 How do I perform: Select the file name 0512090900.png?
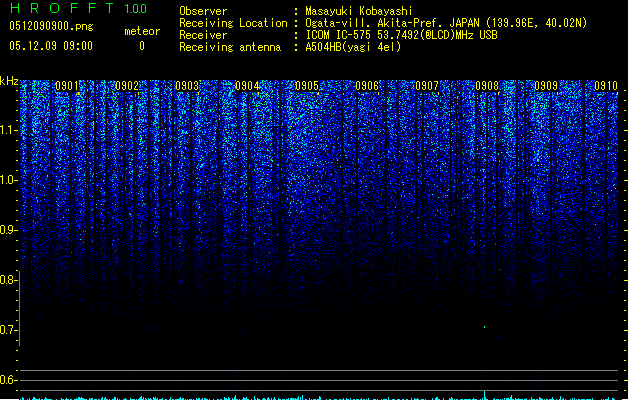pyautogui.click(x=51, y=27)
